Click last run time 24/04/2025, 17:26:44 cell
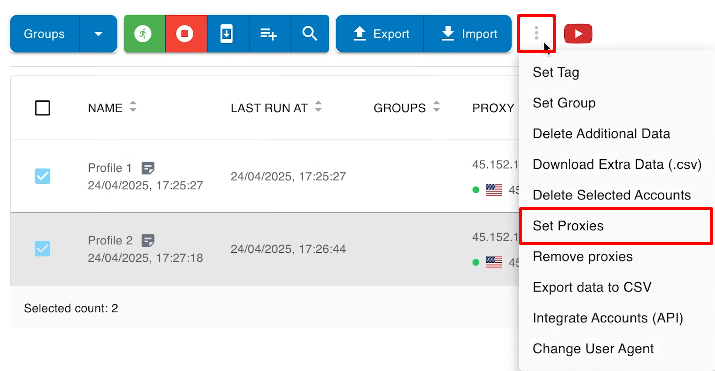Screen dimensions: 715x371 288,249
